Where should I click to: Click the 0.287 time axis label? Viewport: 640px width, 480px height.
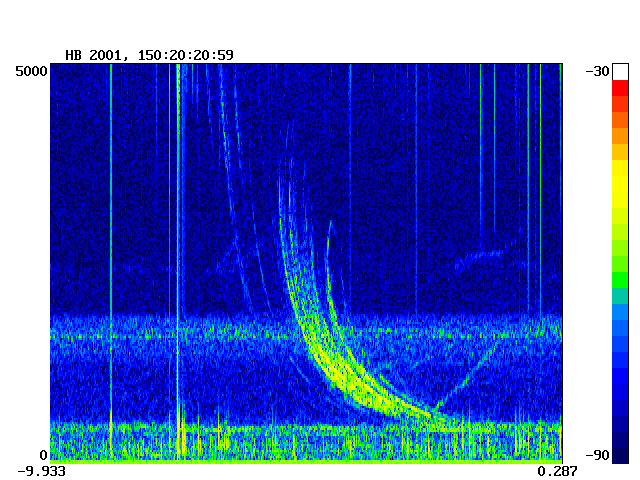[x=557, y=471]
